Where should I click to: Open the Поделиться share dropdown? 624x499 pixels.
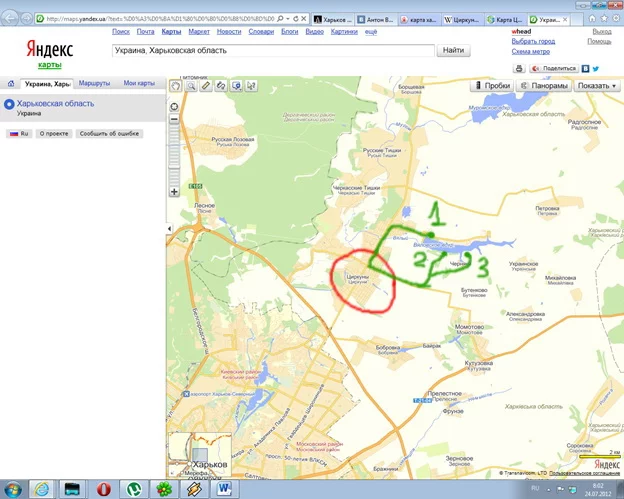[556, 68]
